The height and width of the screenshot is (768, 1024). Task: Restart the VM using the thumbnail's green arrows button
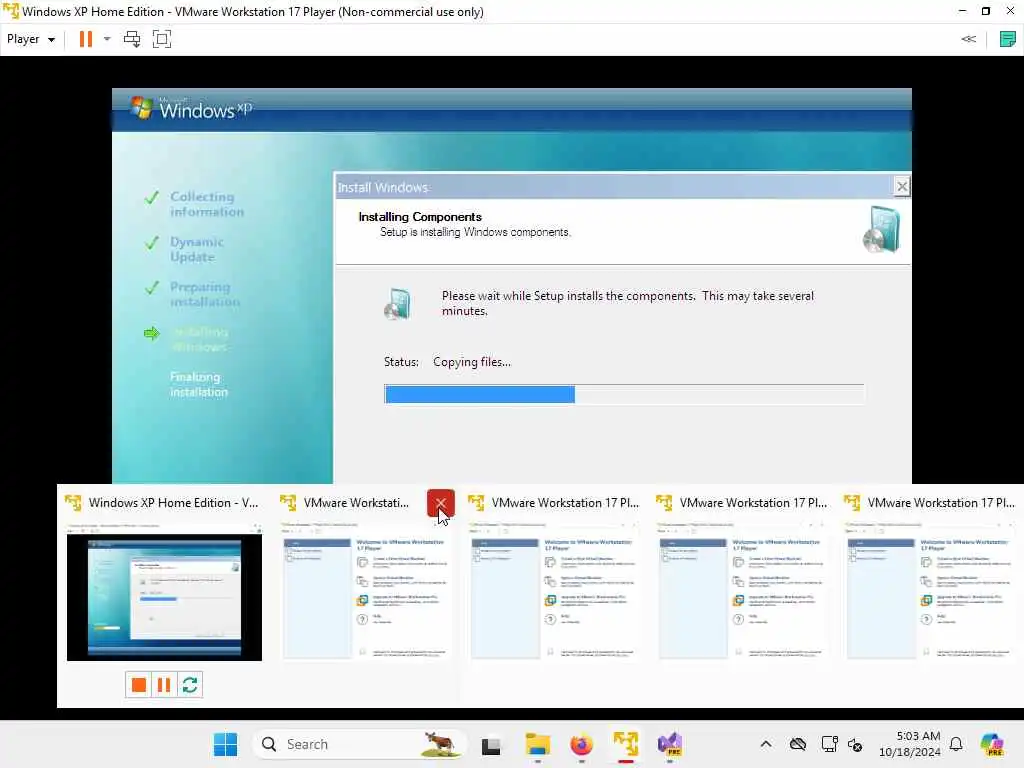click(190, 684)
